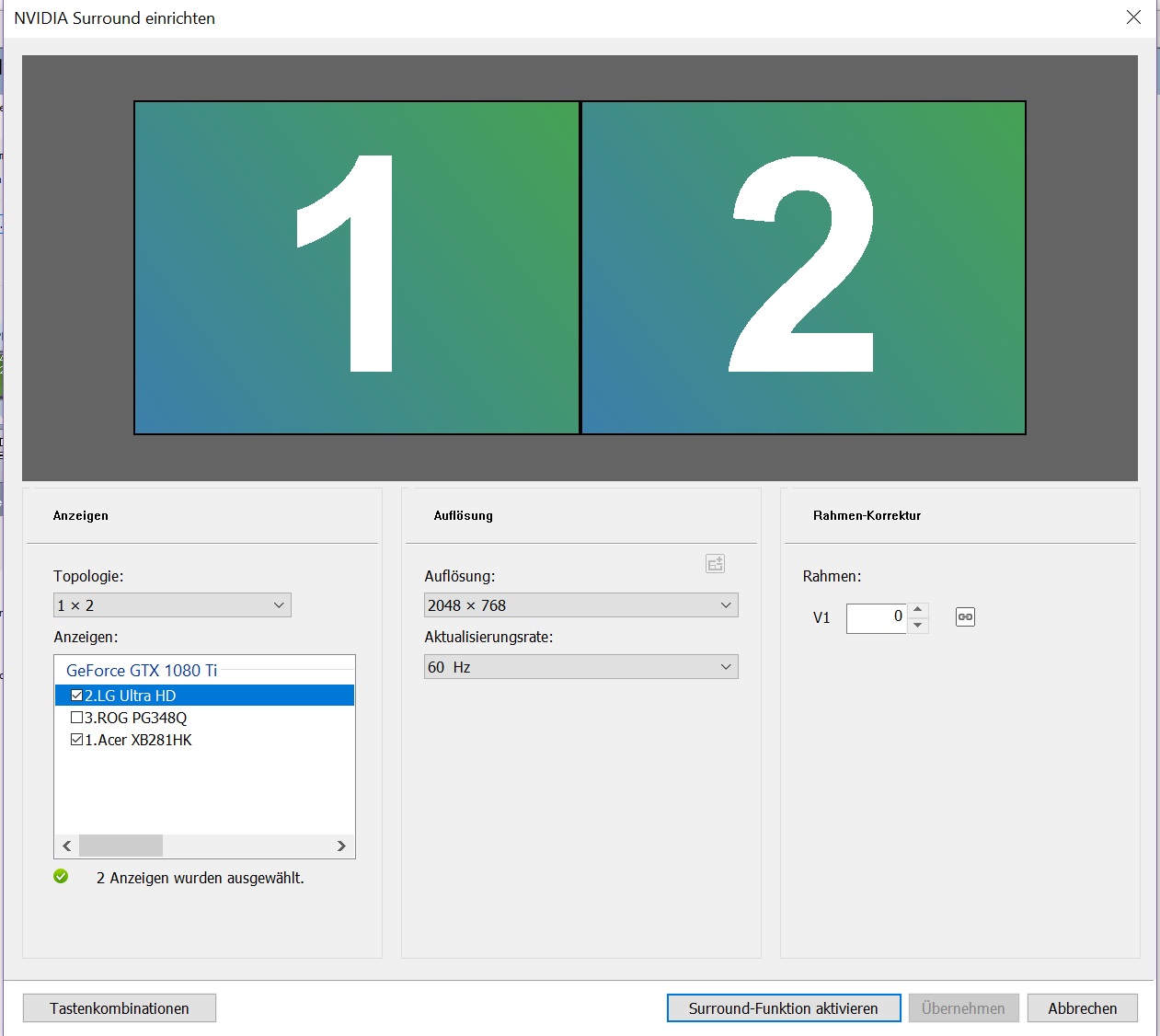Select display 1 in the preview
Screen dimensions: 1160x1036
(357, 268)
